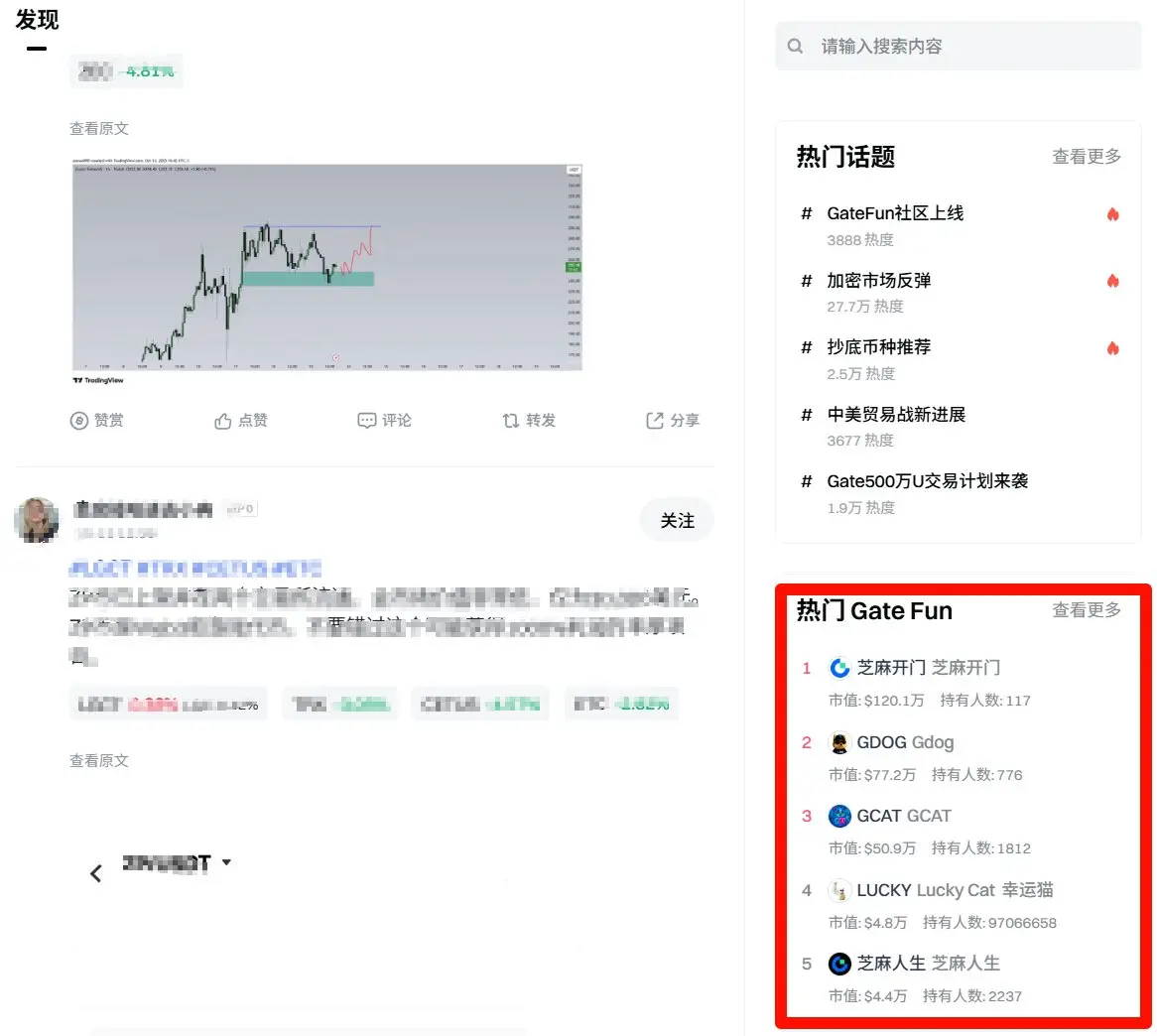1157x1036 pixels.
Task: Click the 转发 repost icon
Action: click(x=511, y=421)
